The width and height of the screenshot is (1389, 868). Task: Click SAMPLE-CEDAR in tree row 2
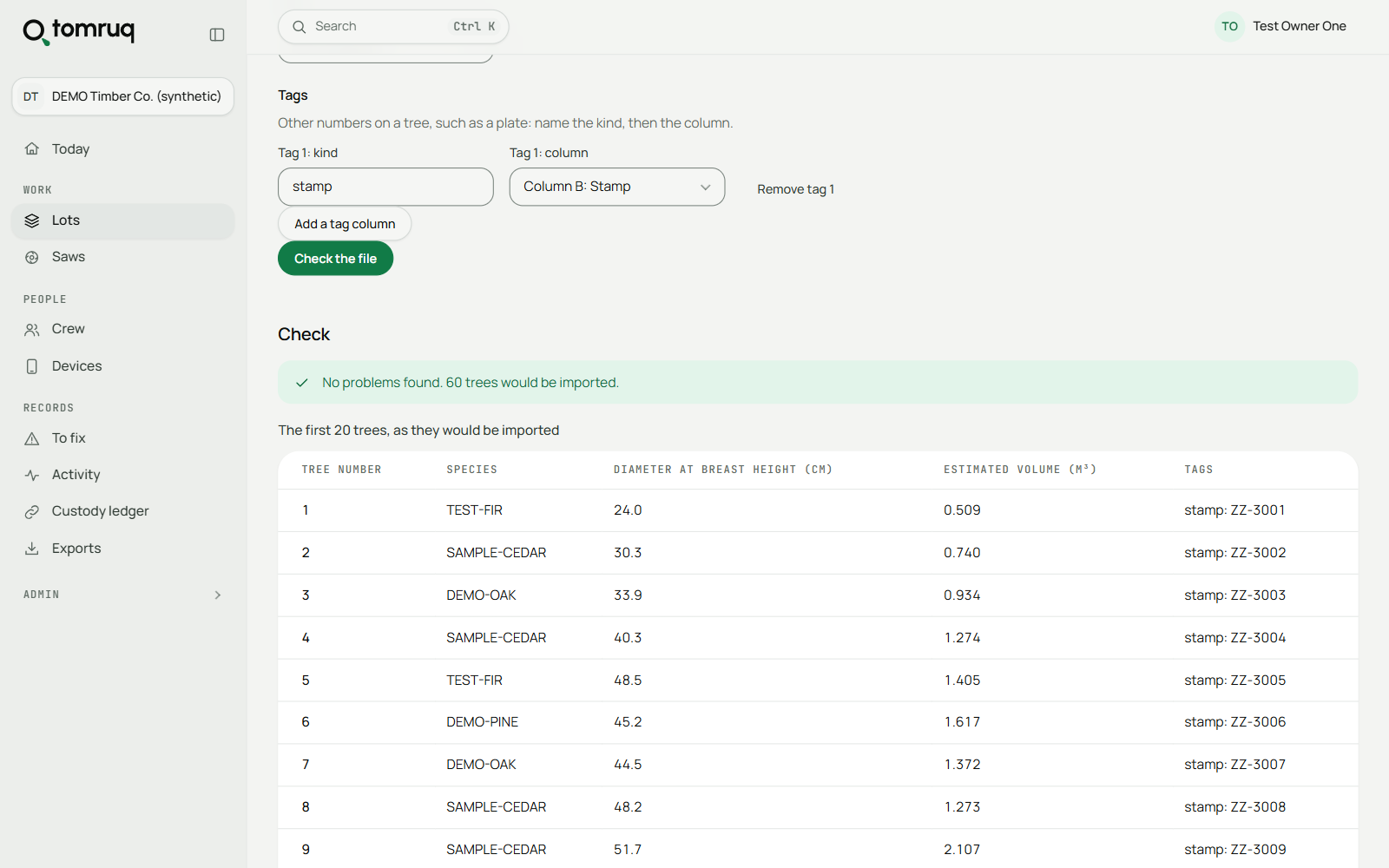pyautogui.click(x=496, y=553)
